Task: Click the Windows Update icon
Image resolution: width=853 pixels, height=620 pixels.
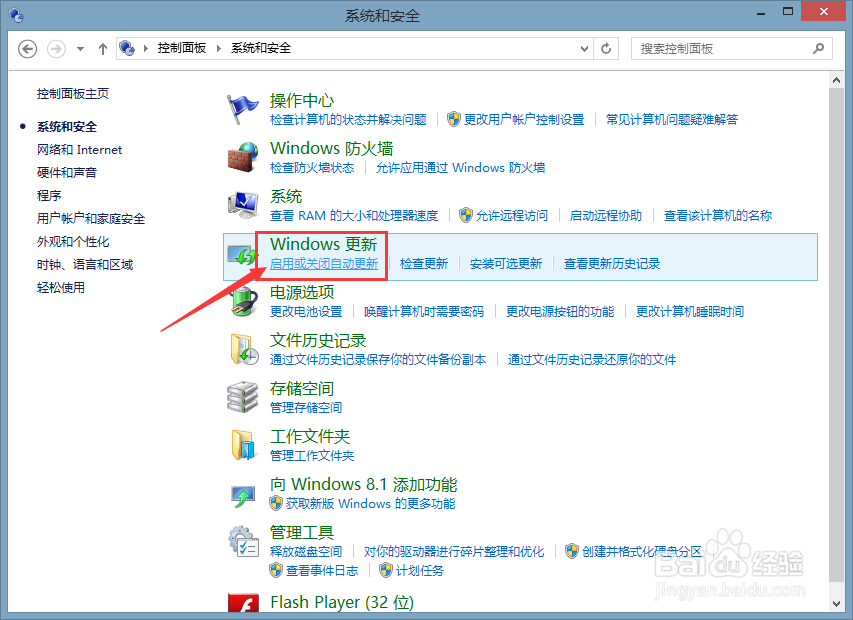Action: pos(242,254)
